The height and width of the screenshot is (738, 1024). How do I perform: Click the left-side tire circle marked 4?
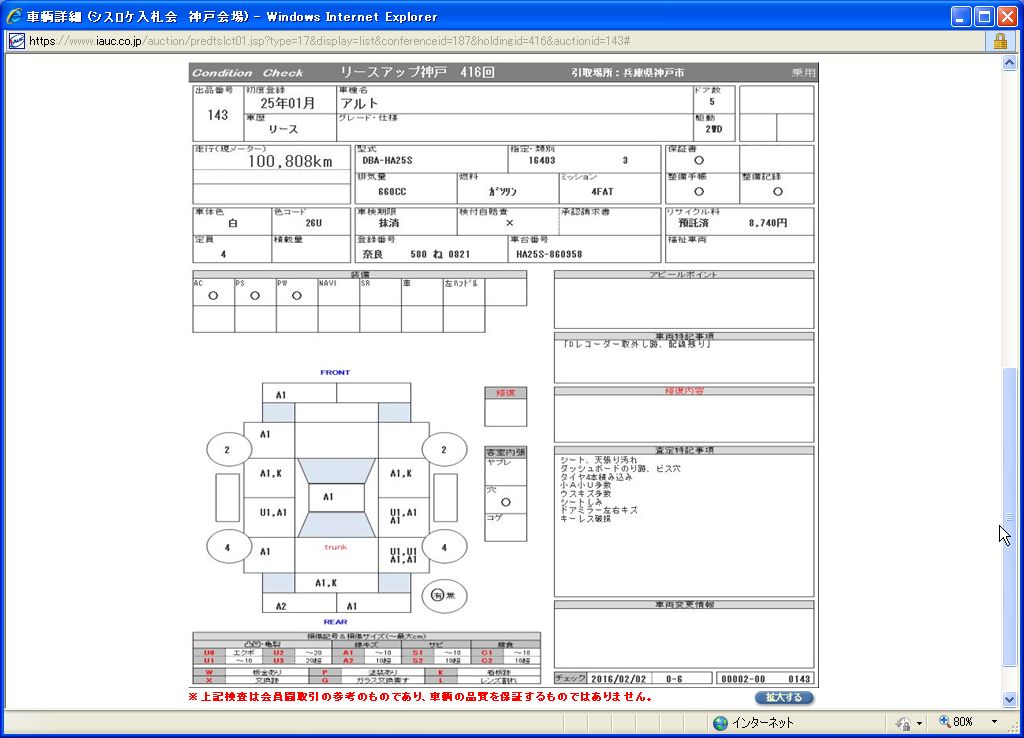point(227,547)
